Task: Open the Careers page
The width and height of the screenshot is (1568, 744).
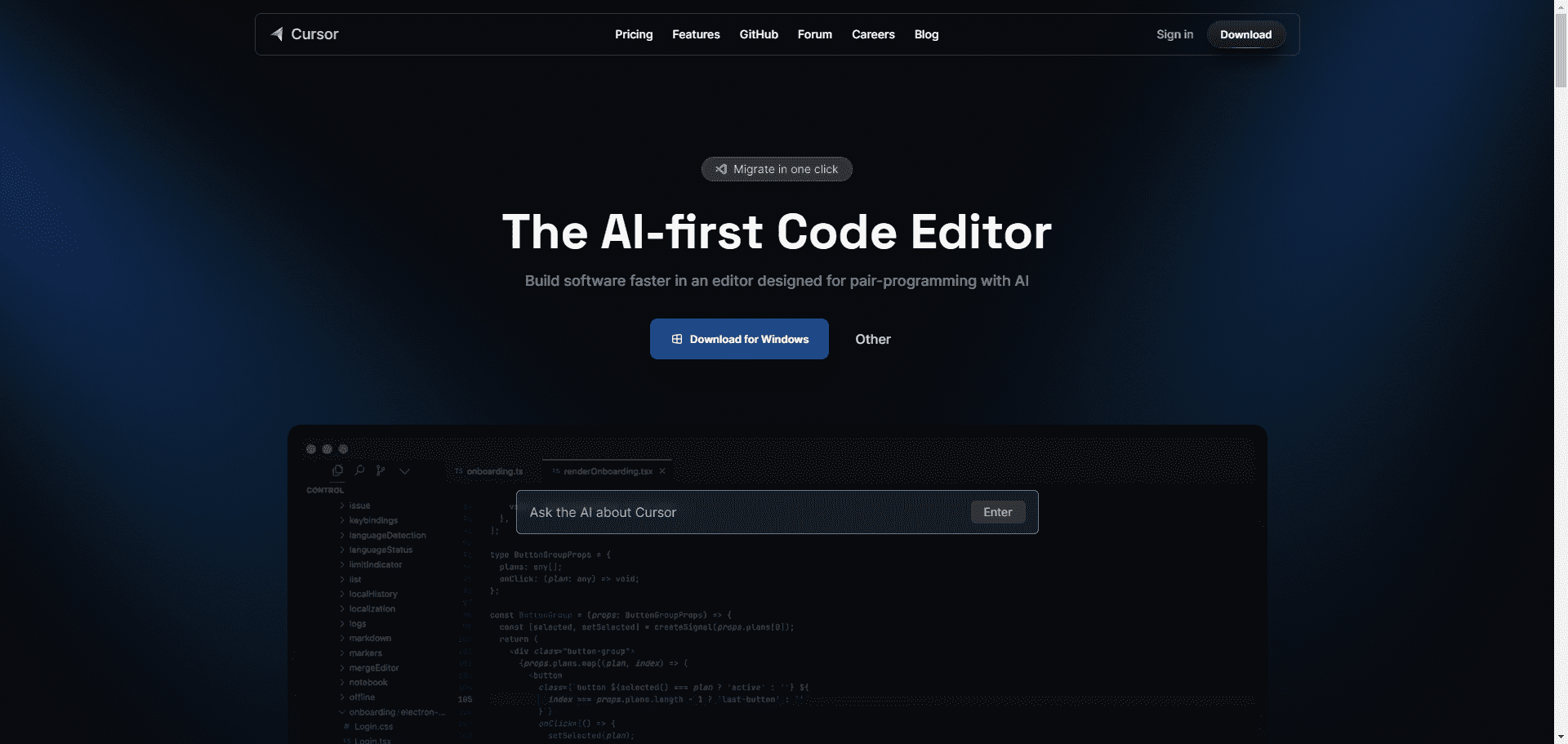Action: coord(873,34)
